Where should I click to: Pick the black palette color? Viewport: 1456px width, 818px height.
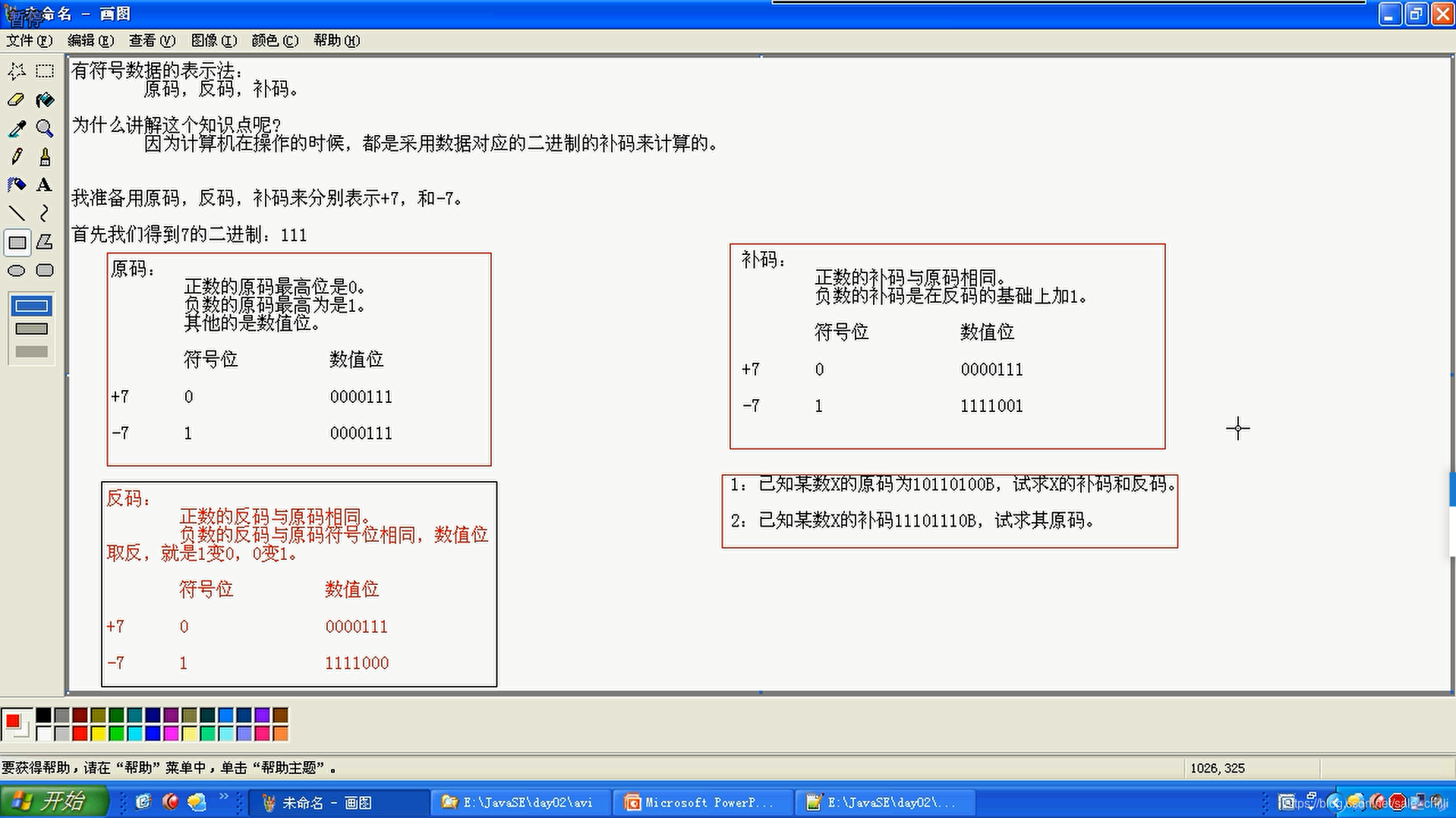pos(43,715)
